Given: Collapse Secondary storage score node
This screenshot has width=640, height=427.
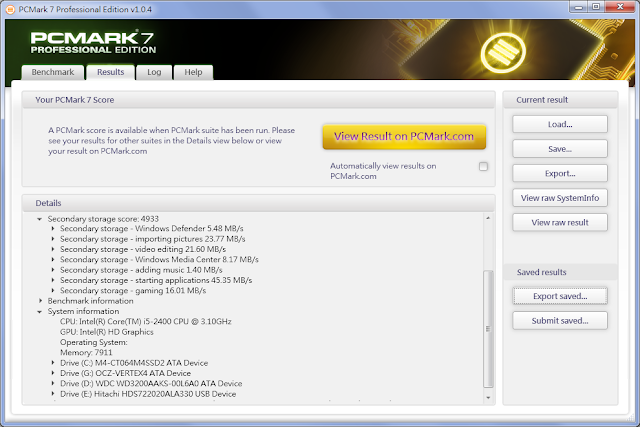Looking at the screenshot, I should [40, 219].
